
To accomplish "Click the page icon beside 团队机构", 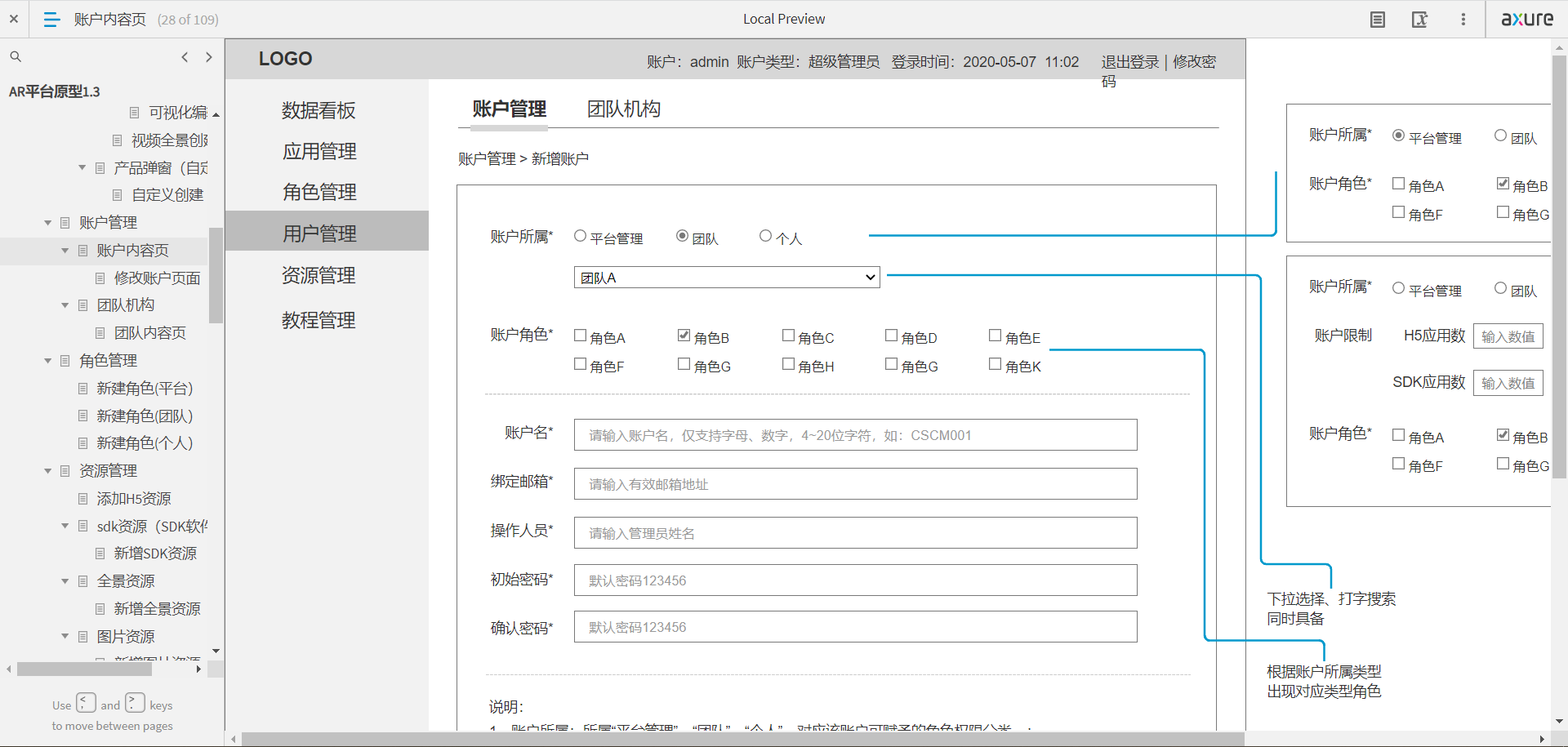I will pos(82,305).
